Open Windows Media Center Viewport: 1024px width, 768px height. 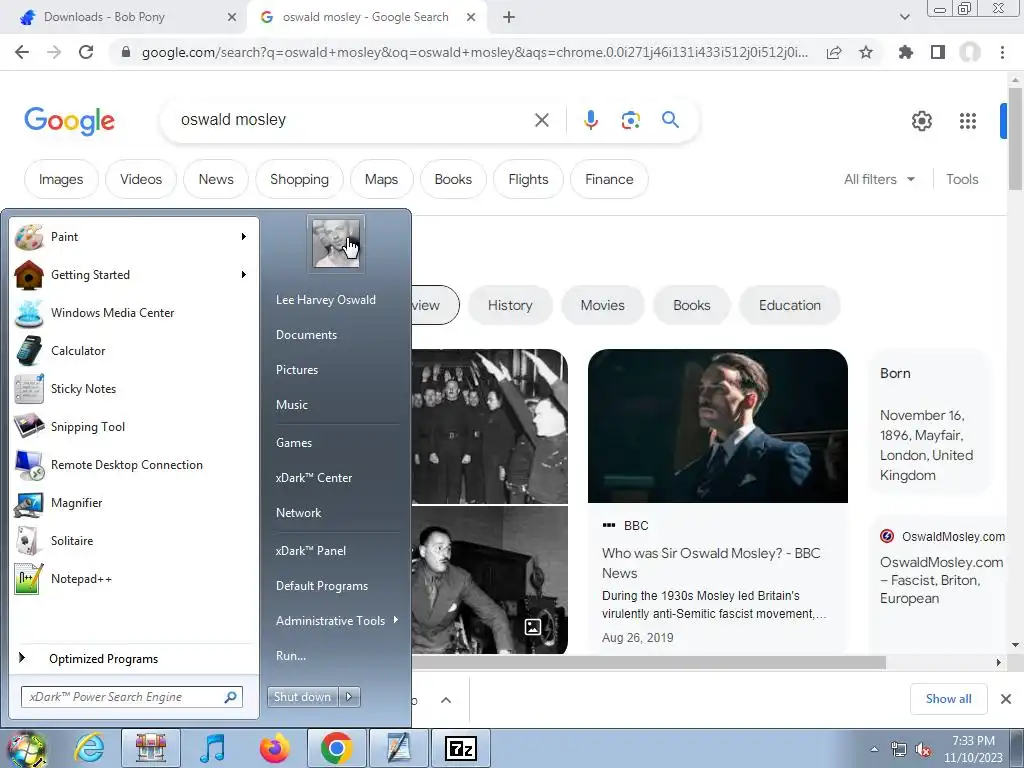point(134,313)
